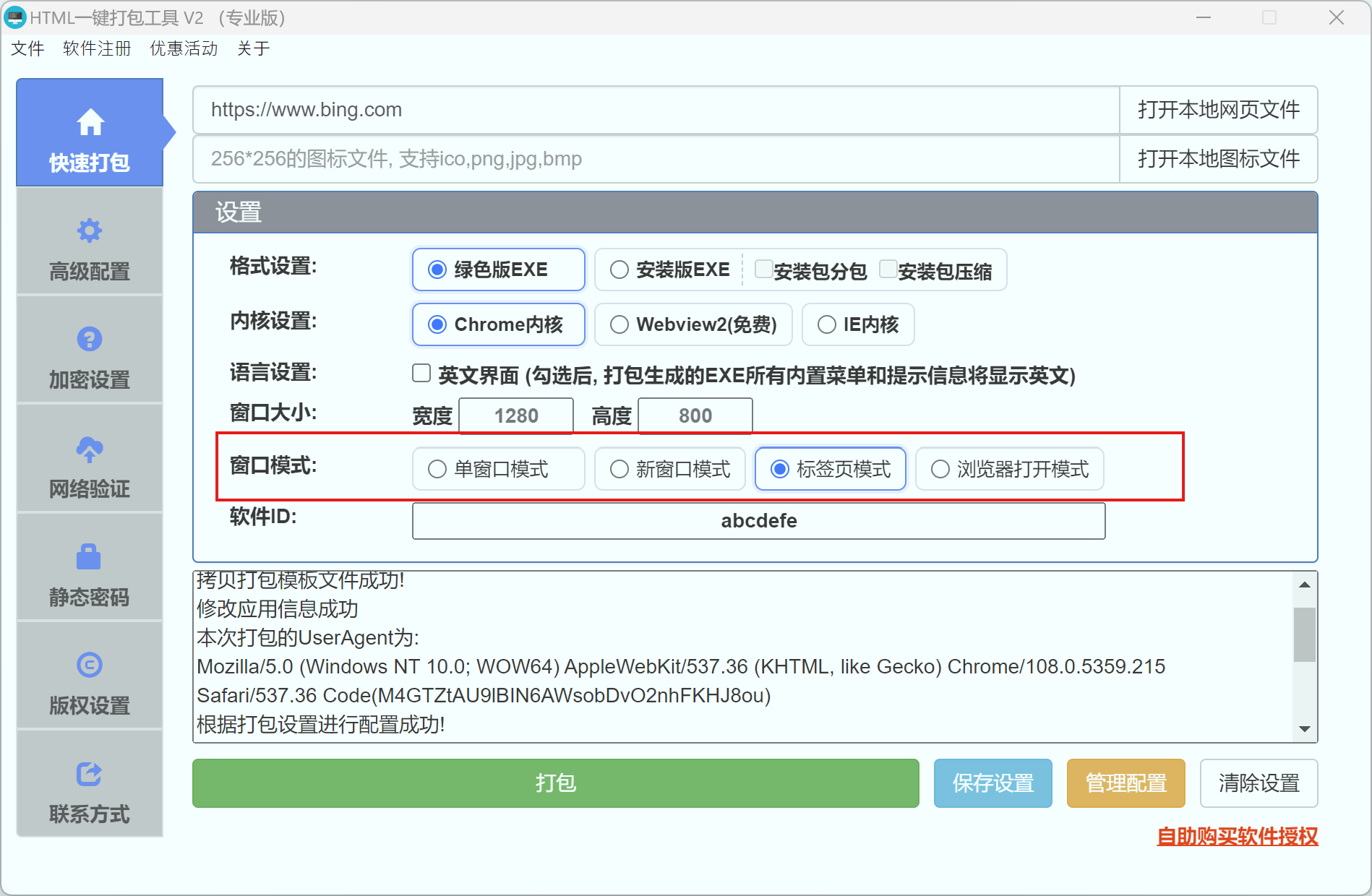
Task: Open 高级配置 via the gear icon
Action: 90,230
